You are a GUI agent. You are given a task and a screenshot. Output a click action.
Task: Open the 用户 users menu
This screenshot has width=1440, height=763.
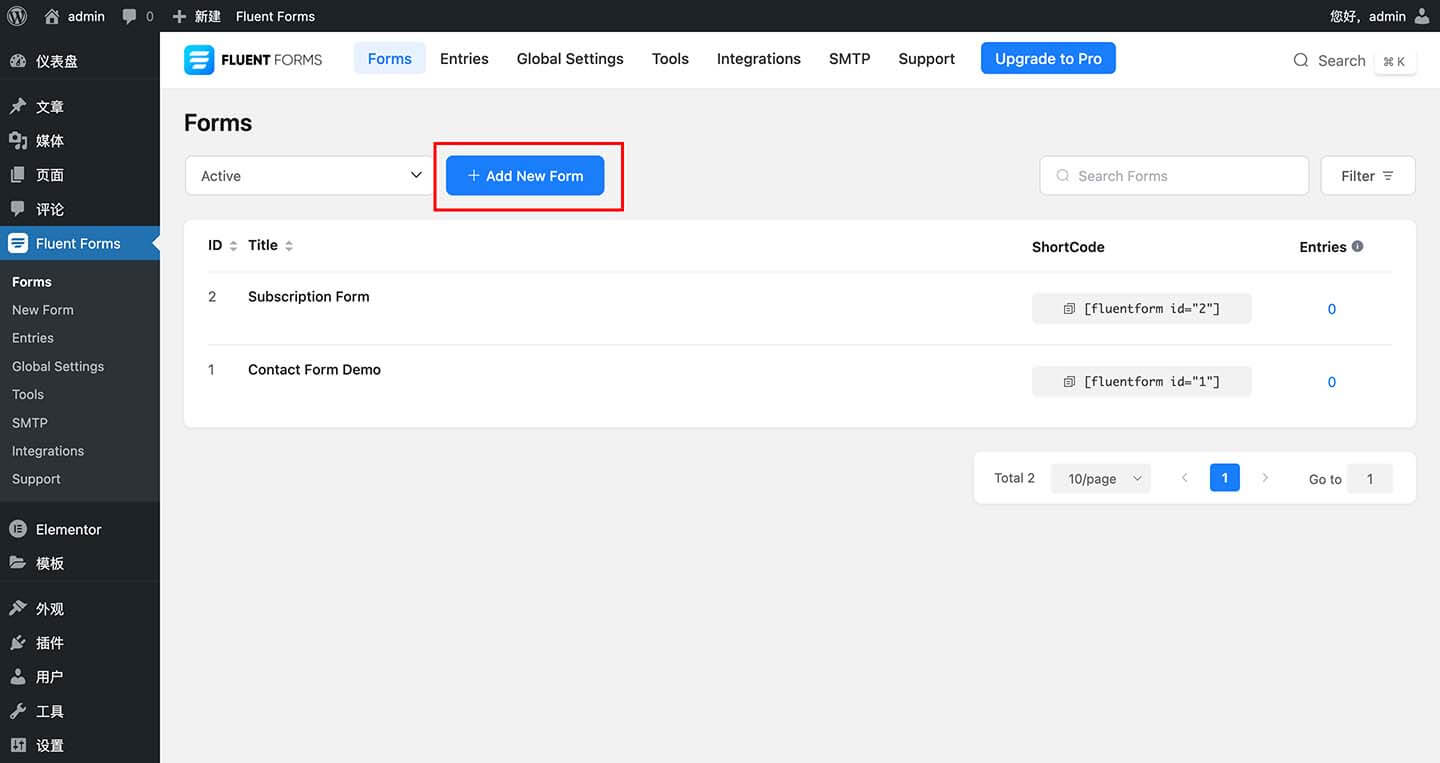(80, 677)
